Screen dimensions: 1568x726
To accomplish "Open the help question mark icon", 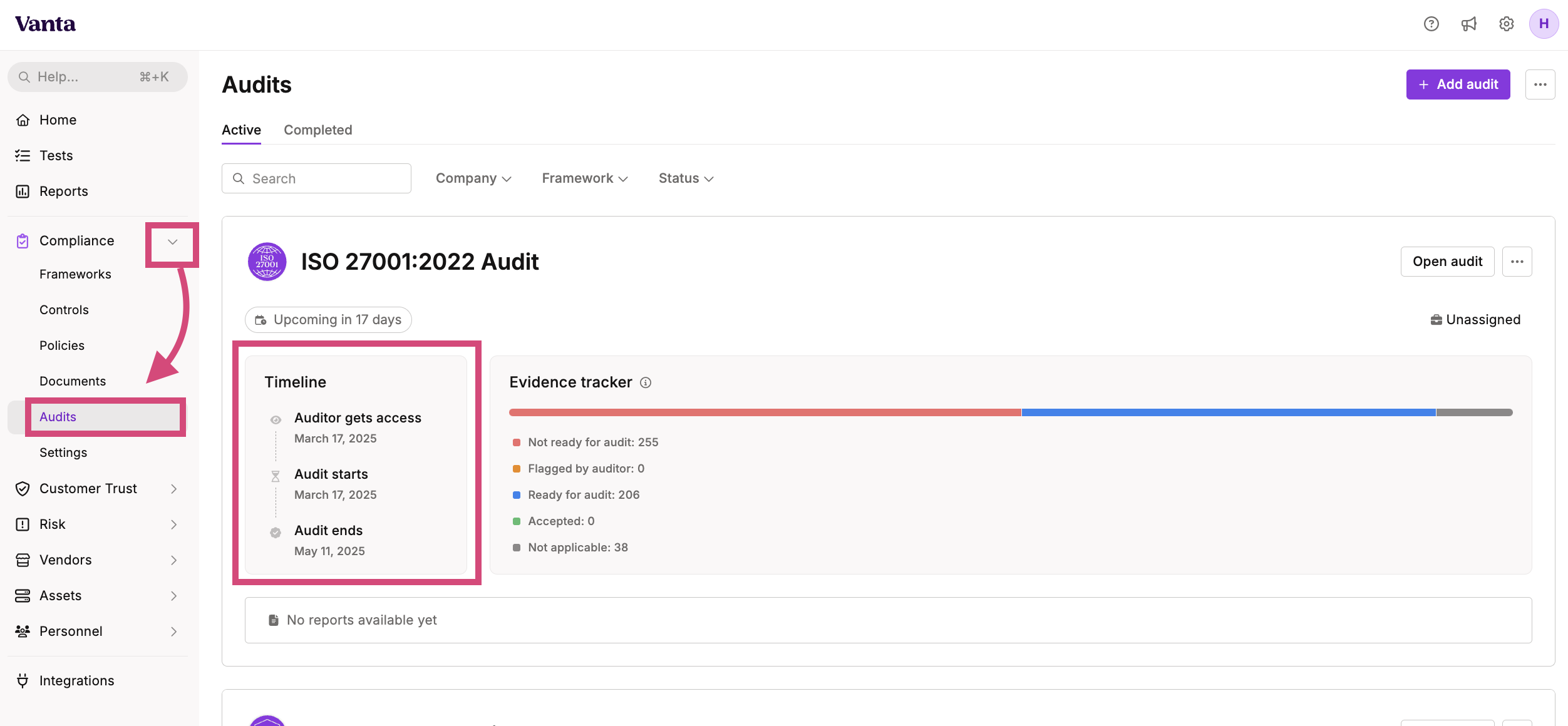I will [x=1431, y=24].
